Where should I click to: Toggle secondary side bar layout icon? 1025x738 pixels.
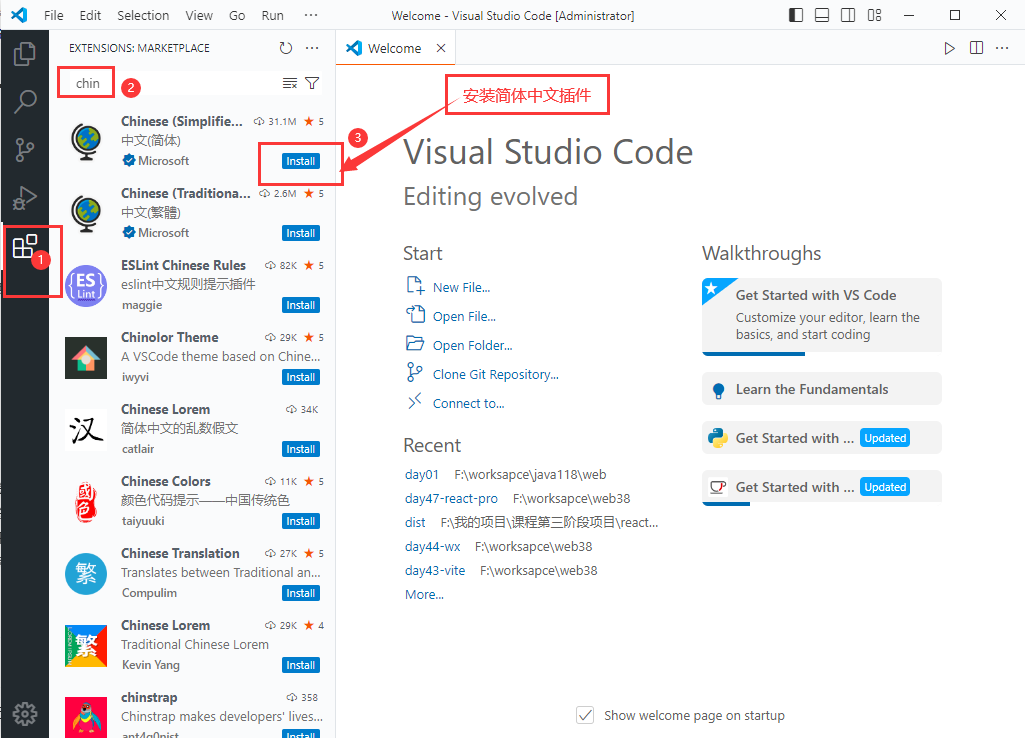click(848, 15)
